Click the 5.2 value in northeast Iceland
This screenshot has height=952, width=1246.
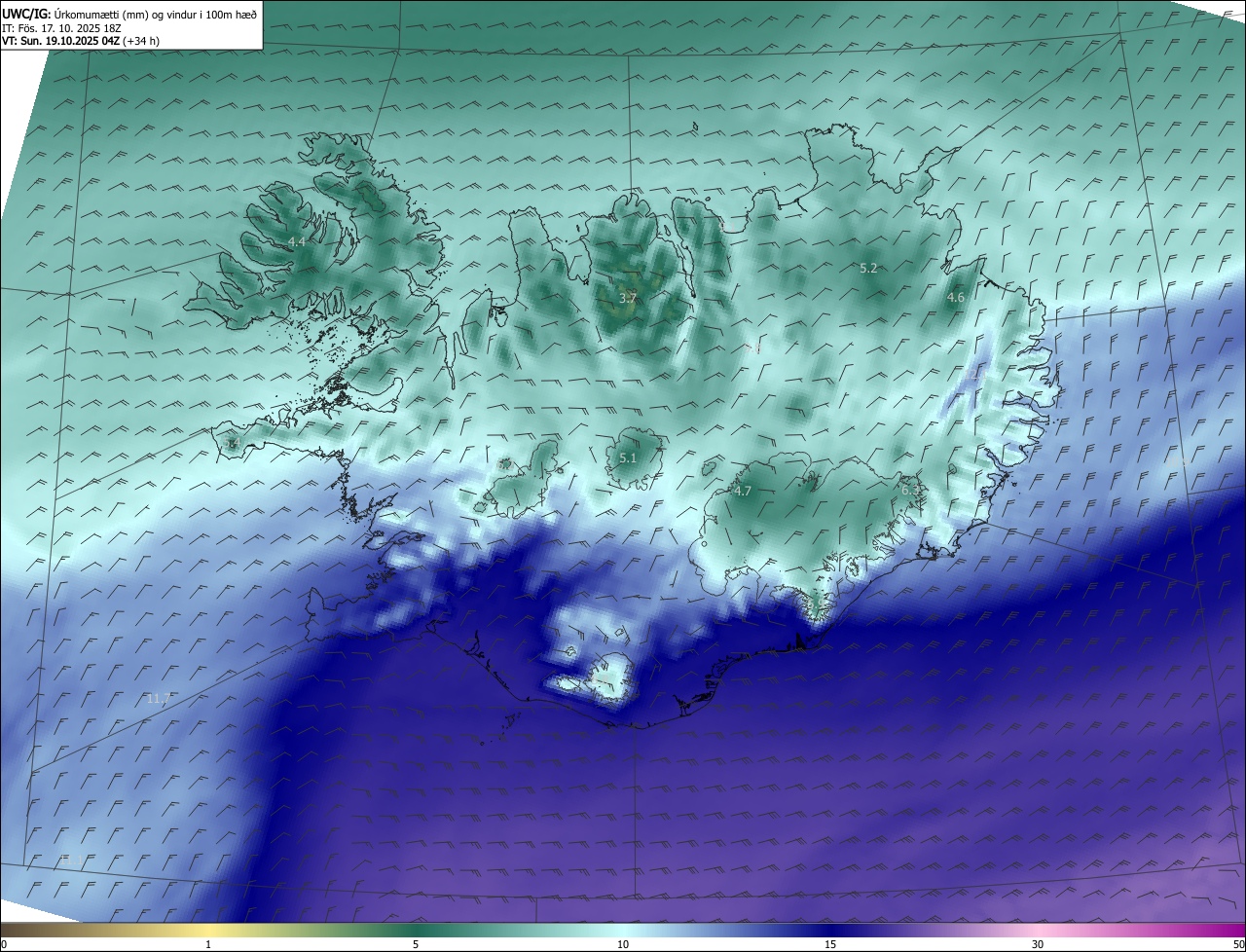(868, 267)
